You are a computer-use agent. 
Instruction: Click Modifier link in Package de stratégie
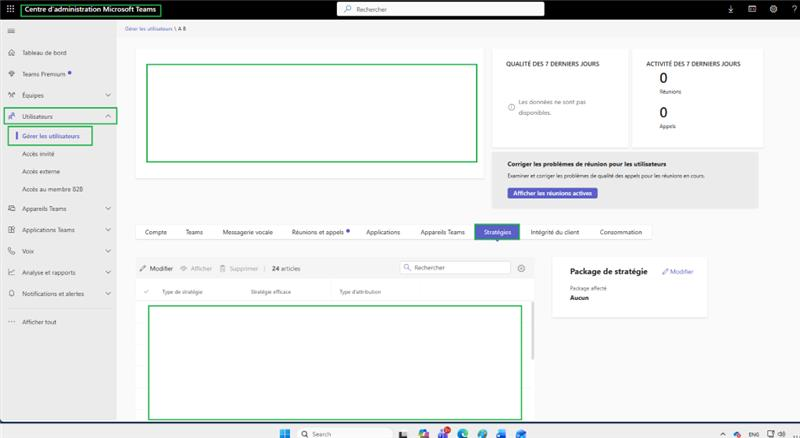click(x=678, y=272)
